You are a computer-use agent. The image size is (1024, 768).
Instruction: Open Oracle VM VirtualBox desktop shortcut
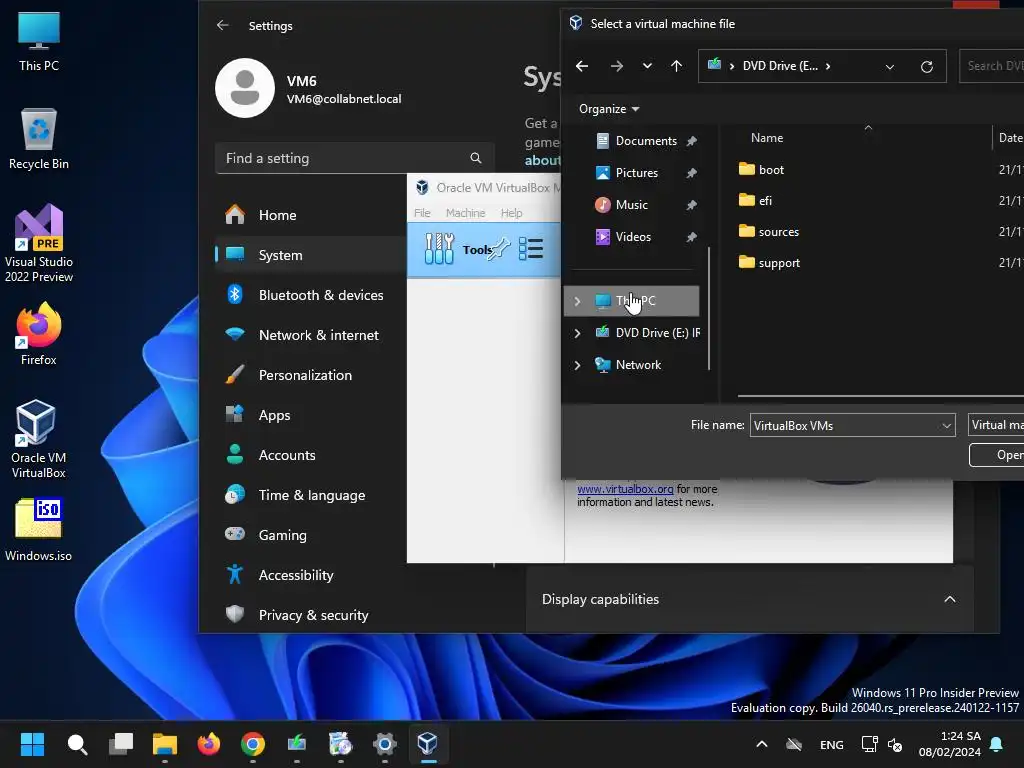pos(39,439)
